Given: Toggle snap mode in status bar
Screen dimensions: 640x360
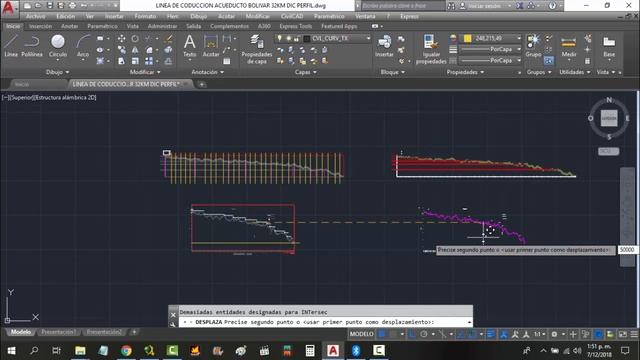Looking at the screenshot, I should [393, 334].
